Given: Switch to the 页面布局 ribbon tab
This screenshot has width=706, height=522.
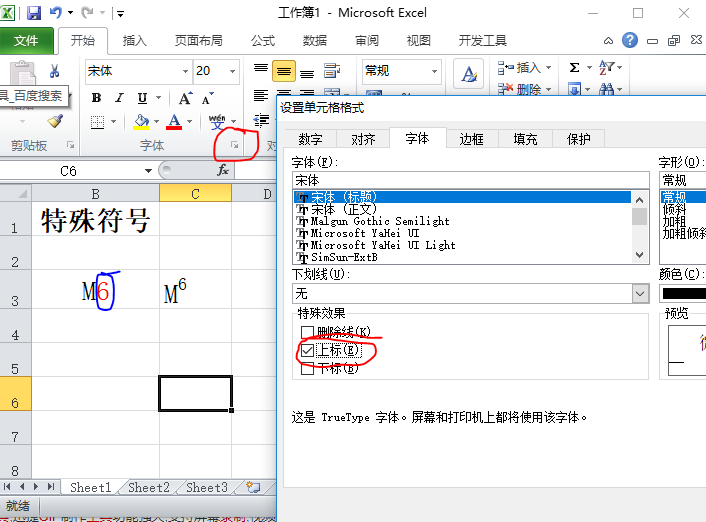Looking at the screenshot, I should pyautogui.click(x=199, y=41).
